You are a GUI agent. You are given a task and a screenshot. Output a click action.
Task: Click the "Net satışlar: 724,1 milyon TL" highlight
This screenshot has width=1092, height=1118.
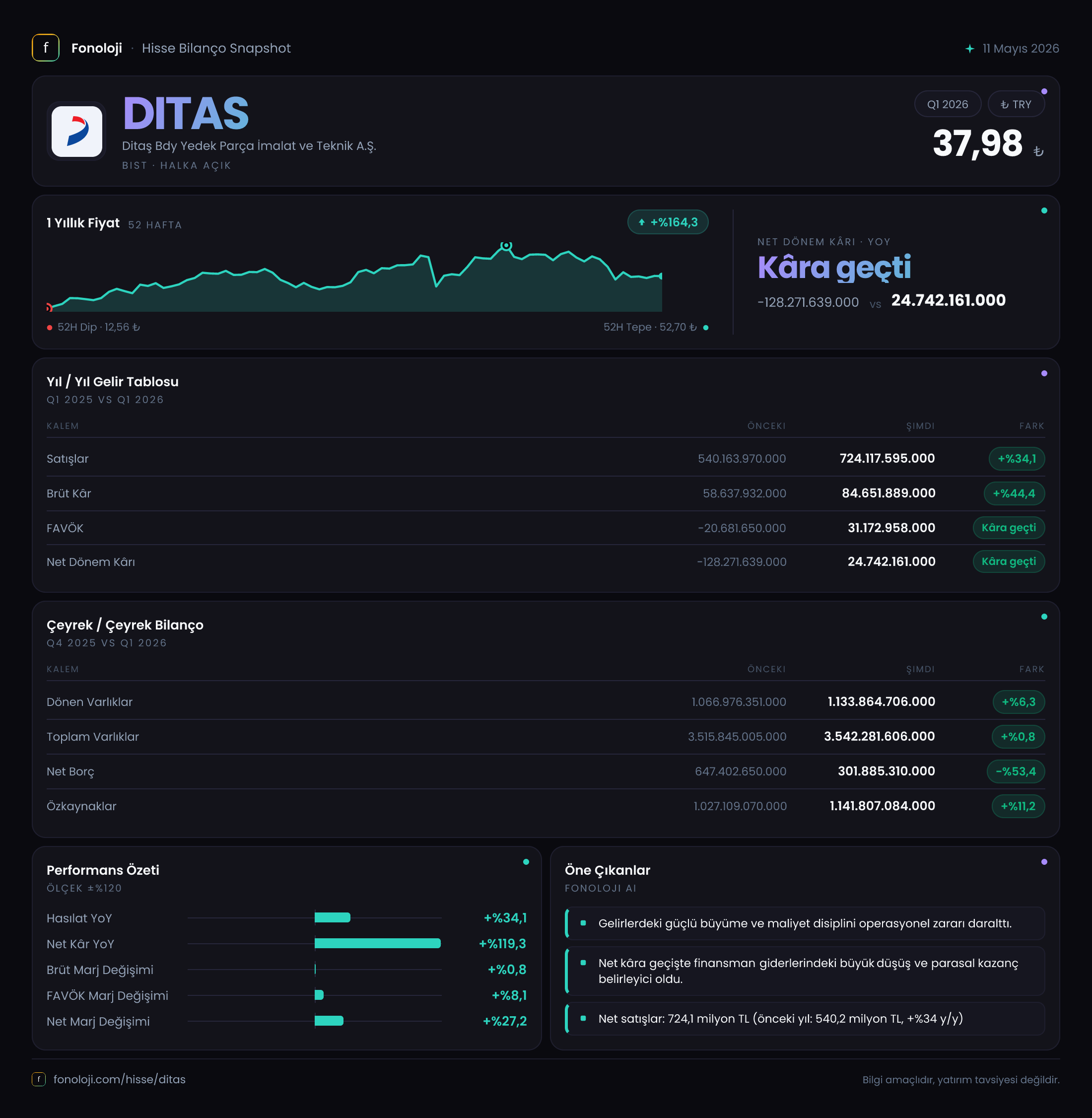[x=805, y=1019]
